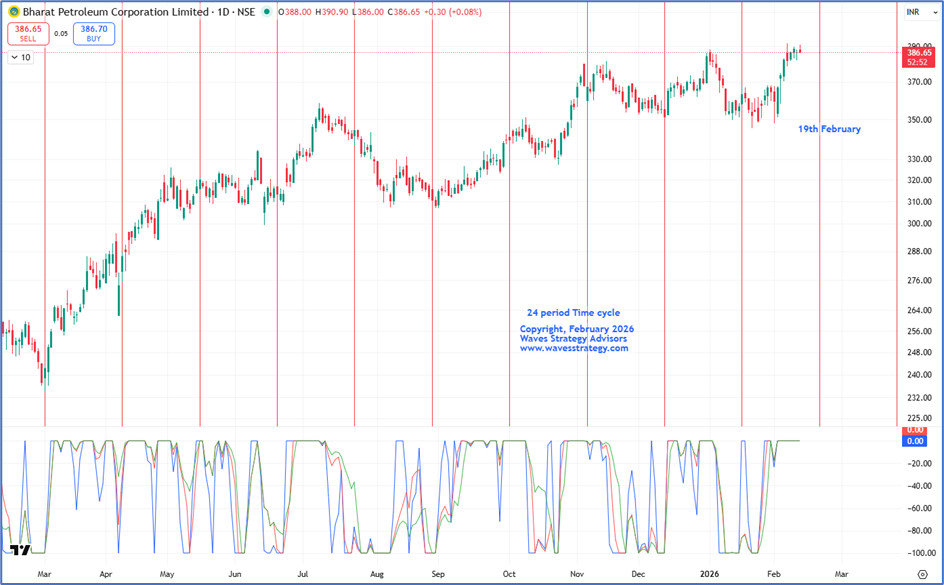Click the '24 period Time cycle' annotation
The width and height of the screenshot is (944, 585).
point(573,312)
